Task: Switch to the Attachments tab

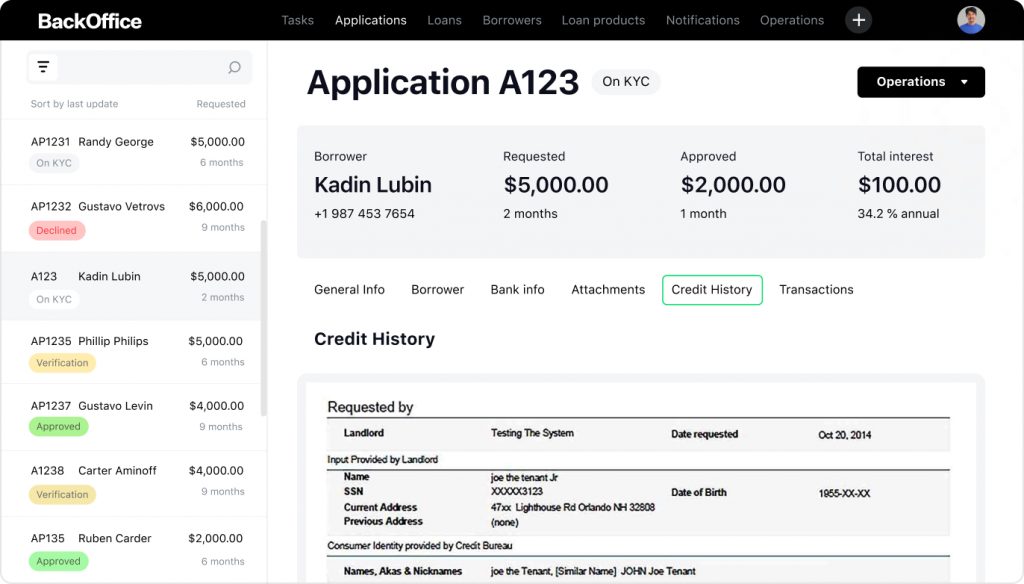Action: click(x=607, y=289)
